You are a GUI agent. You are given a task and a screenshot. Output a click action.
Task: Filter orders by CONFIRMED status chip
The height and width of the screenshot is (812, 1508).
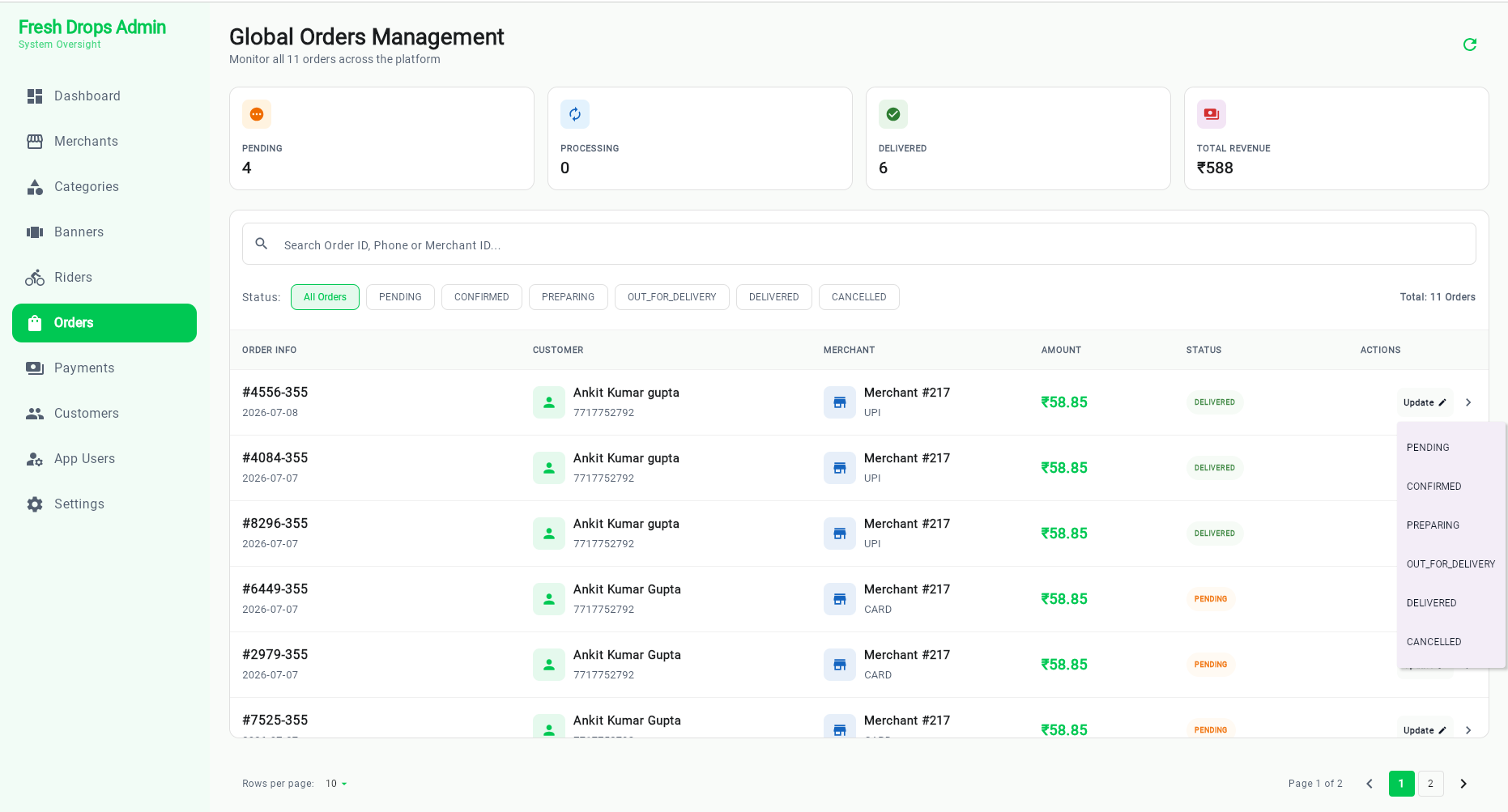coord(482,297)
